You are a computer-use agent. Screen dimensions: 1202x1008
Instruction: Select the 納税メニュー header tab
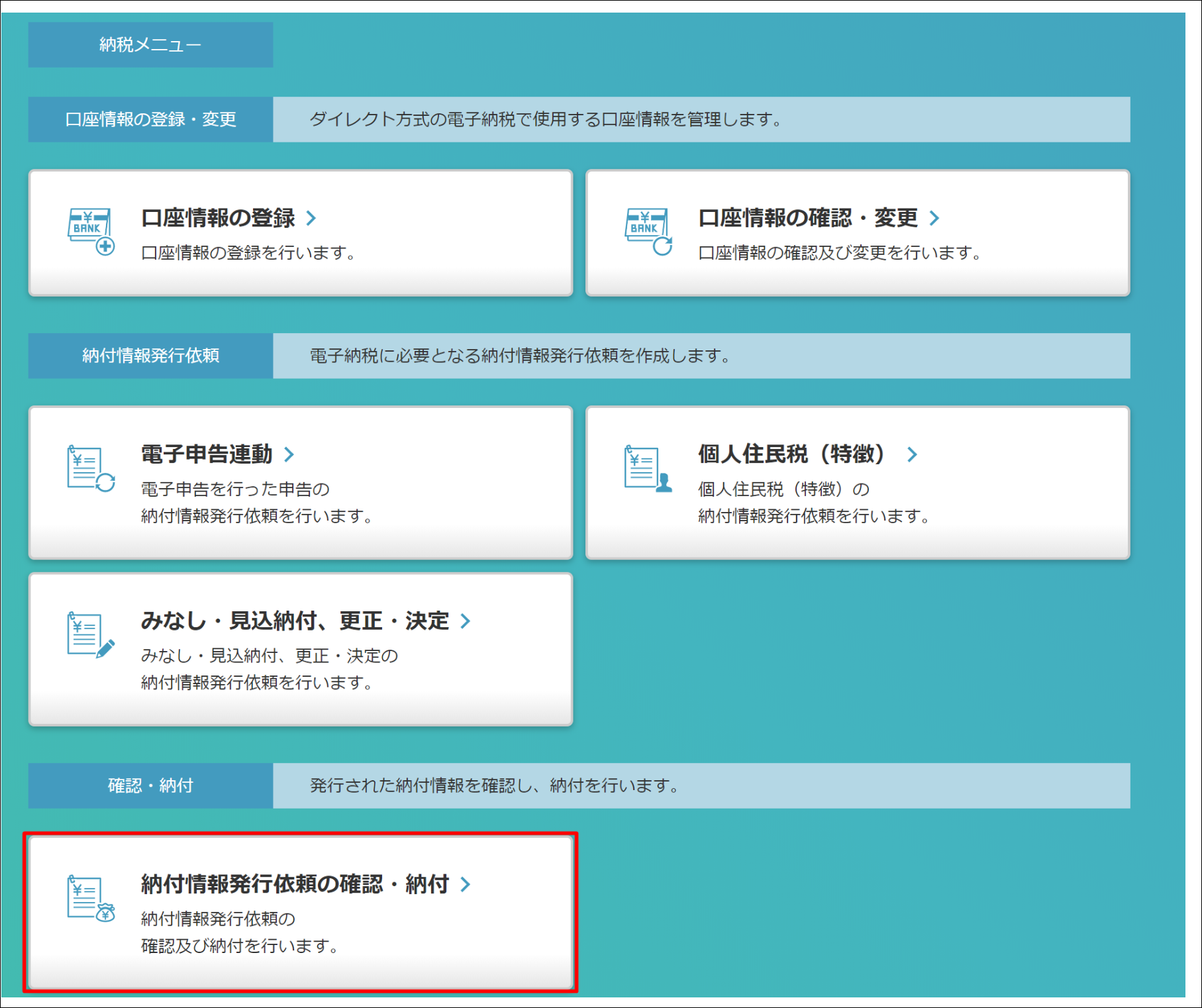click(150, 44)
